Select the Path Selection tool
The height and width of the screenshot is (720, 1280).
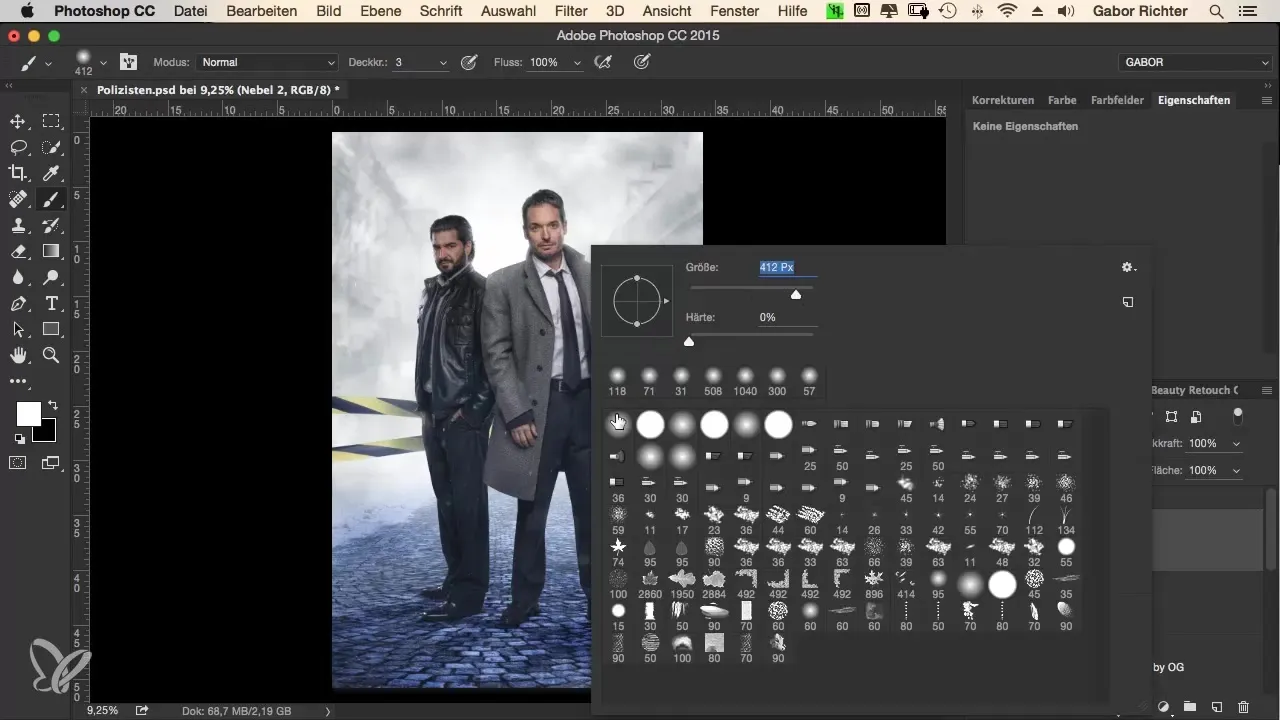point(18,330)
